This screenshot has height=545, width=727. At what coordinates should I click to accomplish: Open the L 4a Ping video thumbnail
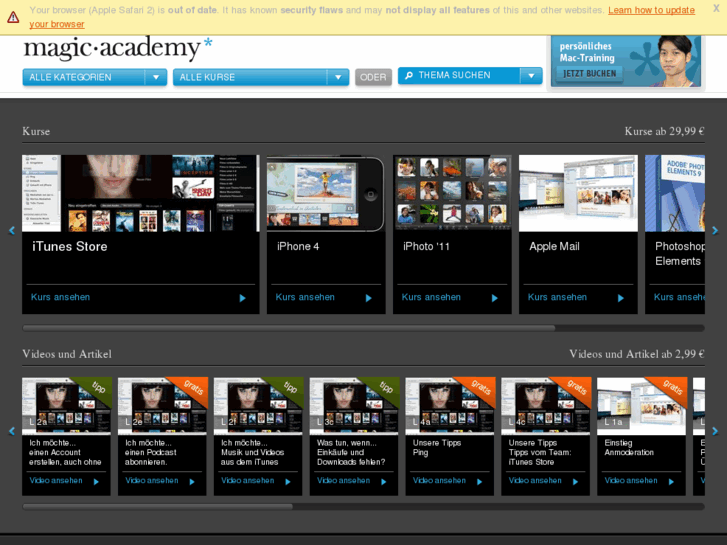pos(450,406)
